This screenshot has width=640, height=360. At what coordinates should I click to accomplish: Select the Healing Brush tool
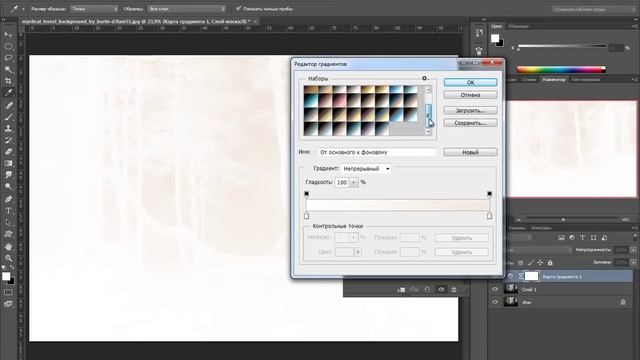pyautogui.click(x=8, y=105)
